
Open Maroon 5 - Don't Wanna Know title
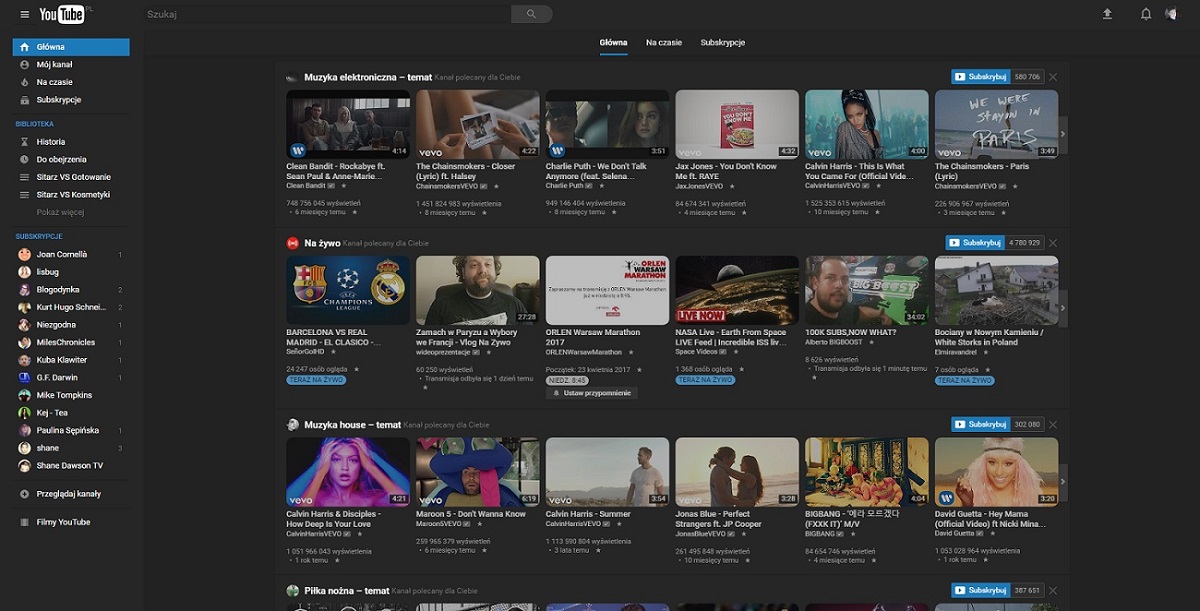click(471, 514)
